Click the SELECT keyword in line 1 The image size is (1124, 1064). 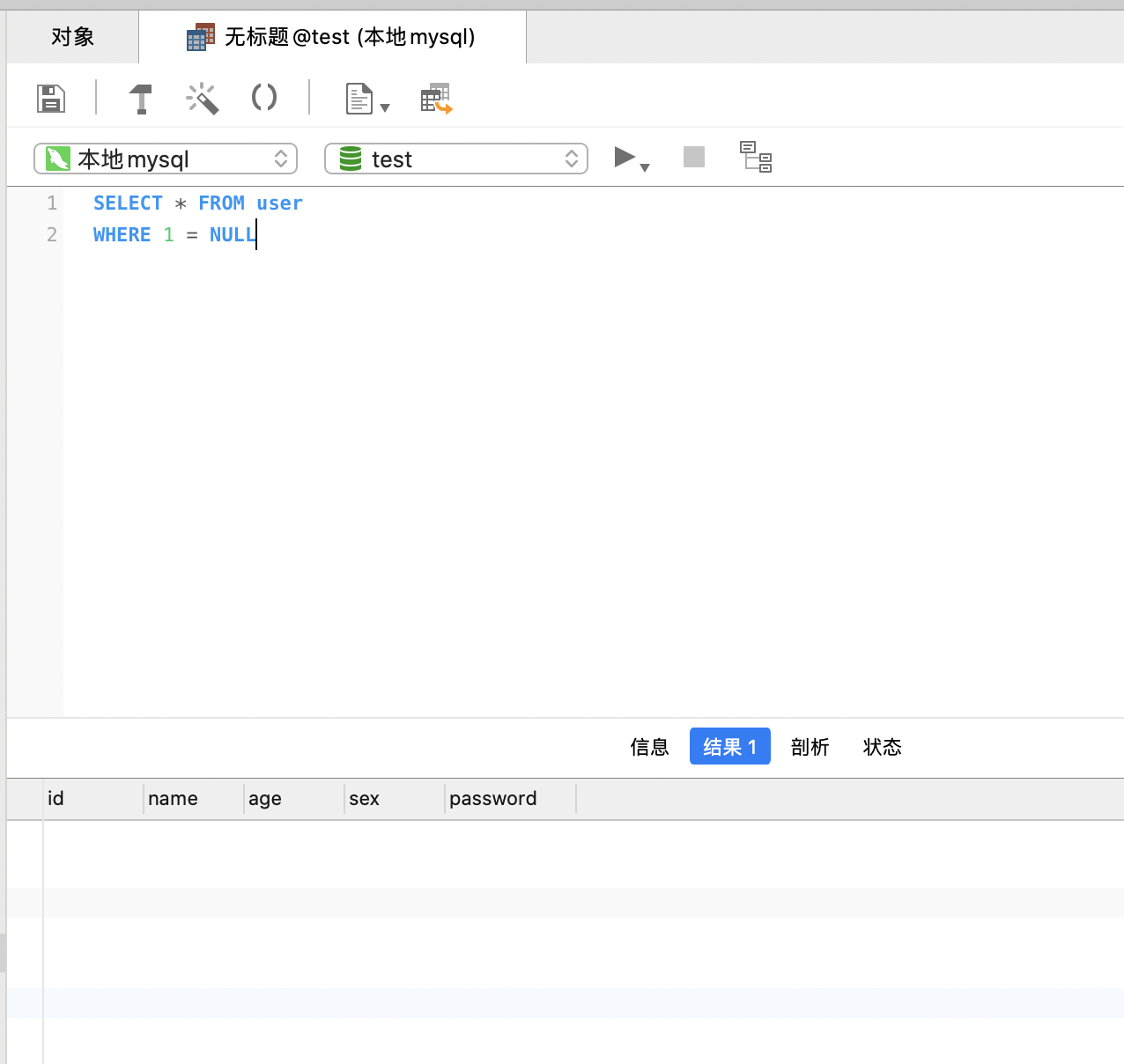[x=128, y=203]
